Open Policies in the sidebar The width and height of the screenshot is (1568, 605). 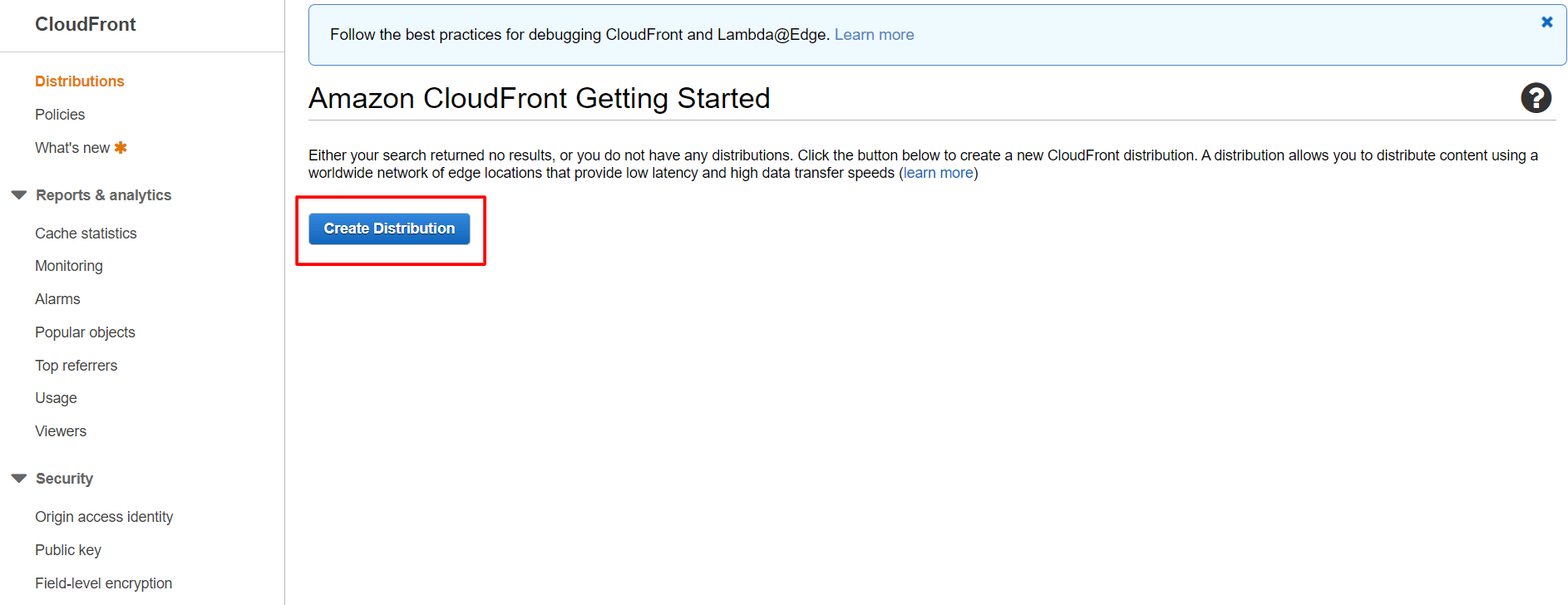pos(60,115)
